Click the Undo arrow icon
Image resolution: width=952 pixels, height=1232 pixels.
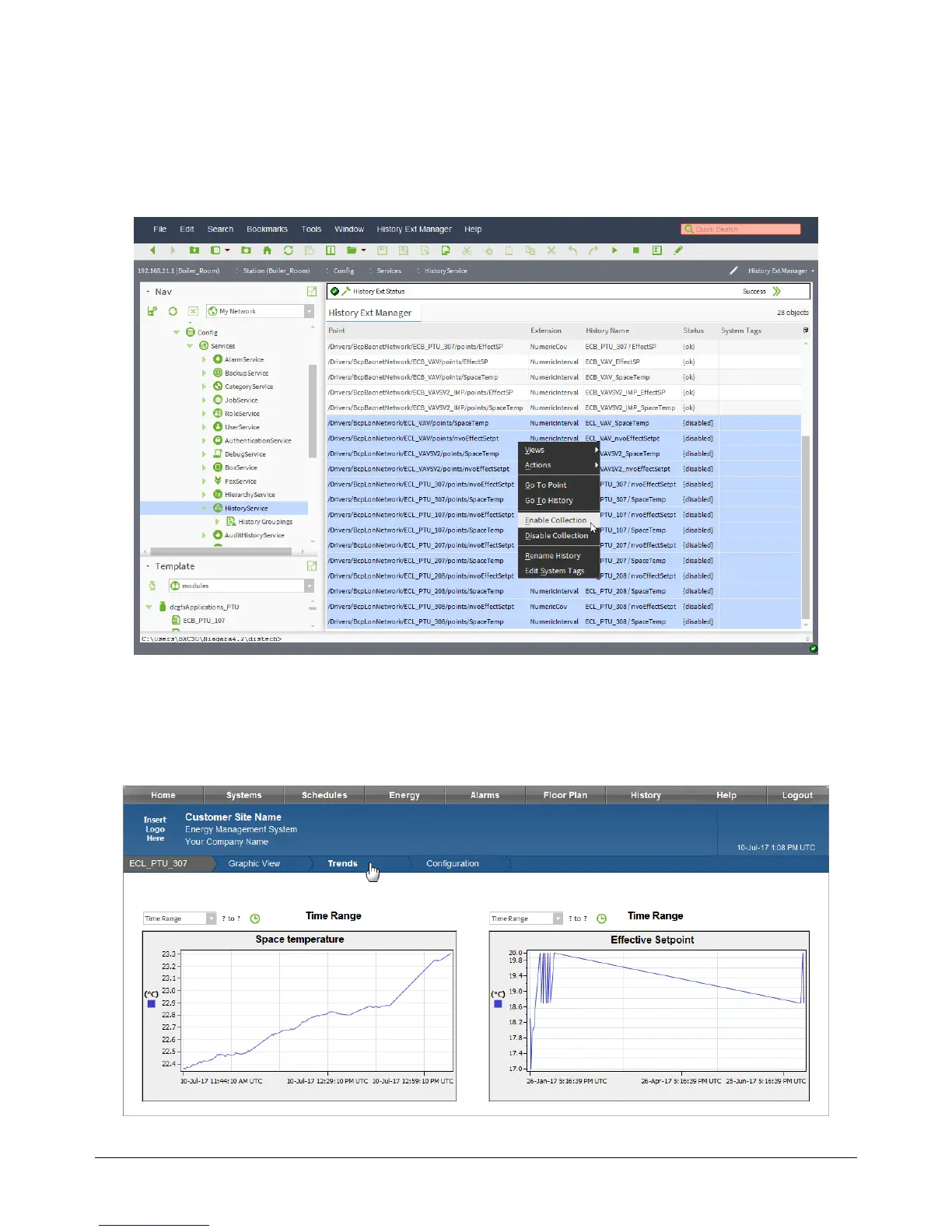572,250
